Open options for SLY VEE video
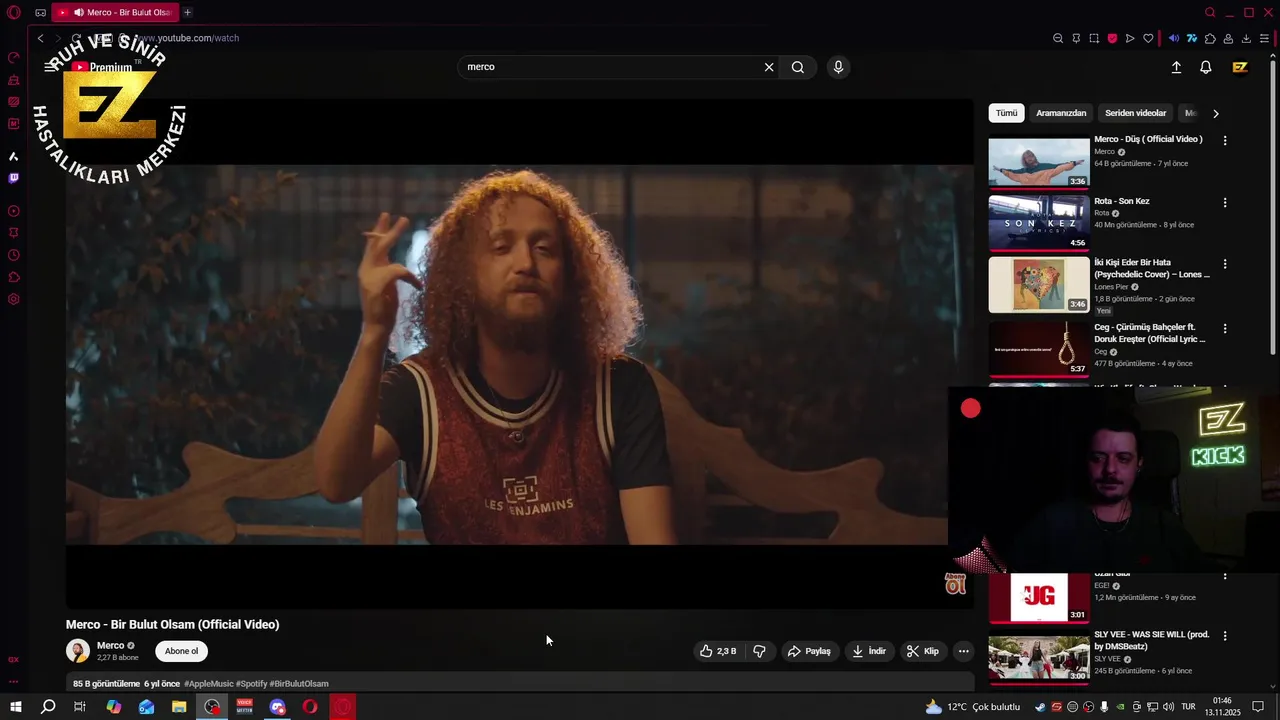Viewport: 1280px width, 720px height. click(1224, 637)
